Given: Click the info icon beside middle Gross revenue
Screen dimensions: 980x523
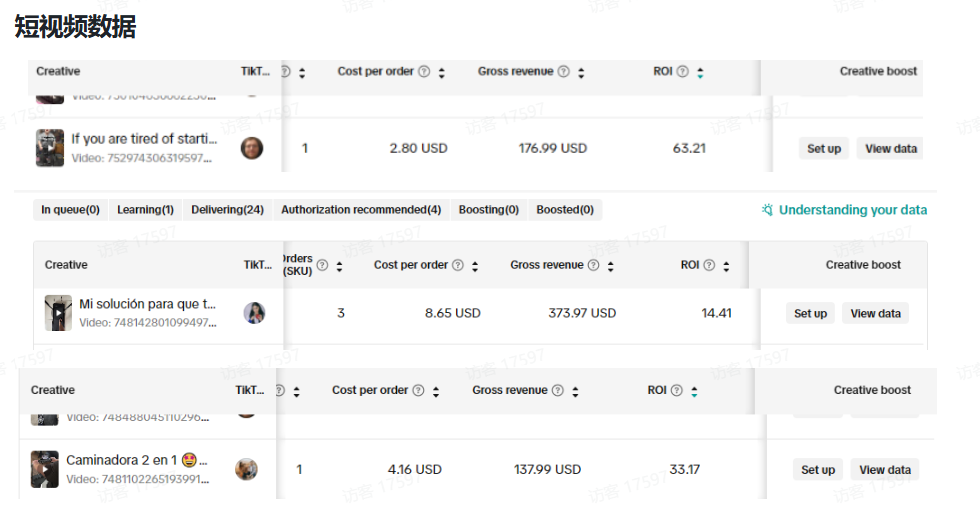Looking at the screenshot, I should coord(593,266).
